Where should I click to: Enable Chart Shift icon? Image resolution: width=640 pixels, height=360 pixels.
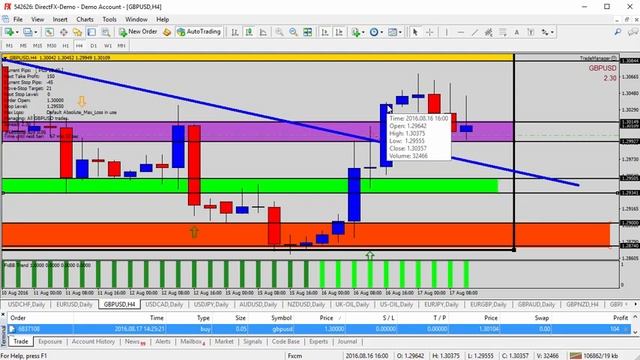(339, 32)
